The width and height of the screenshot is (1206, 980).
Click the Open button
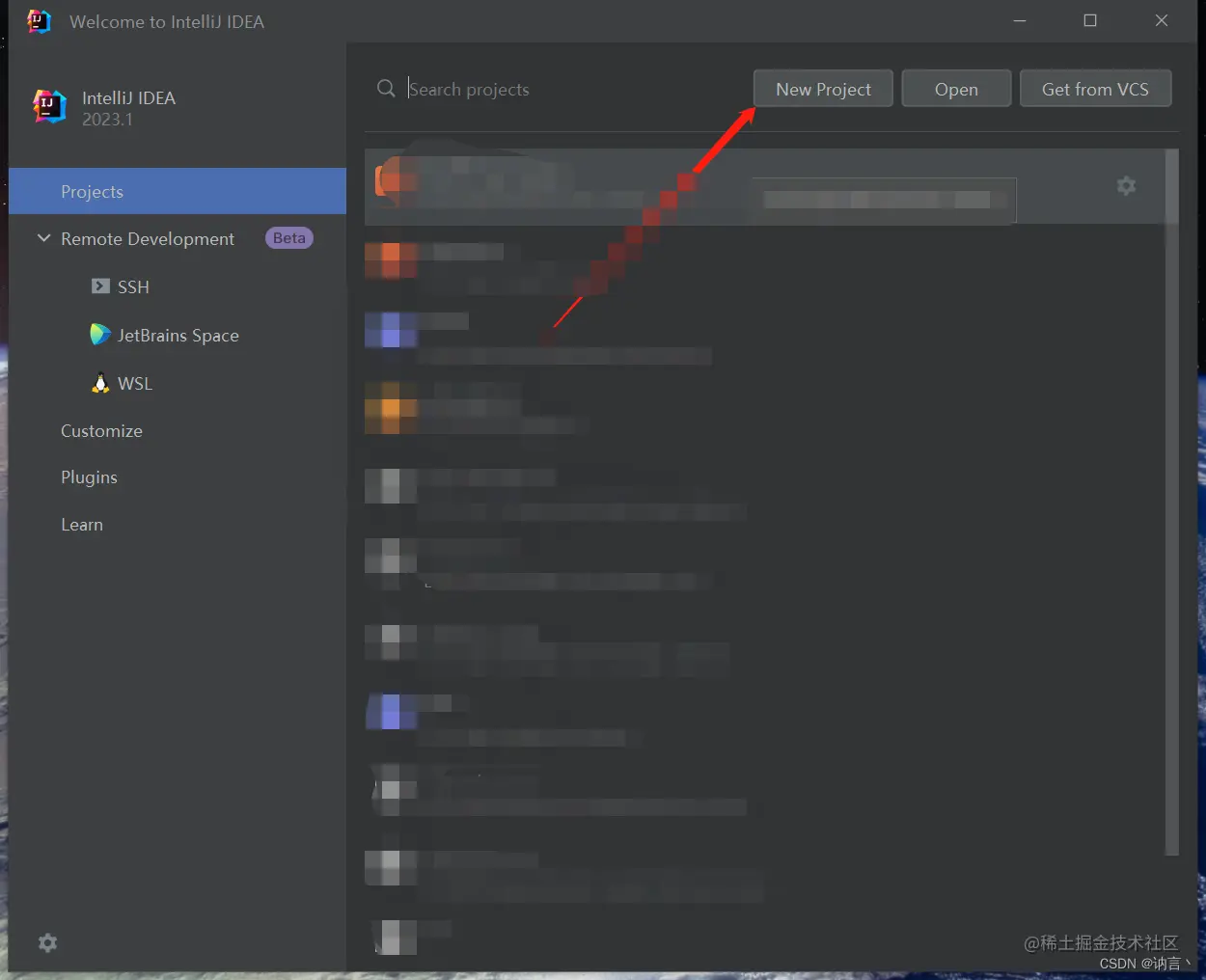[956, 89]
